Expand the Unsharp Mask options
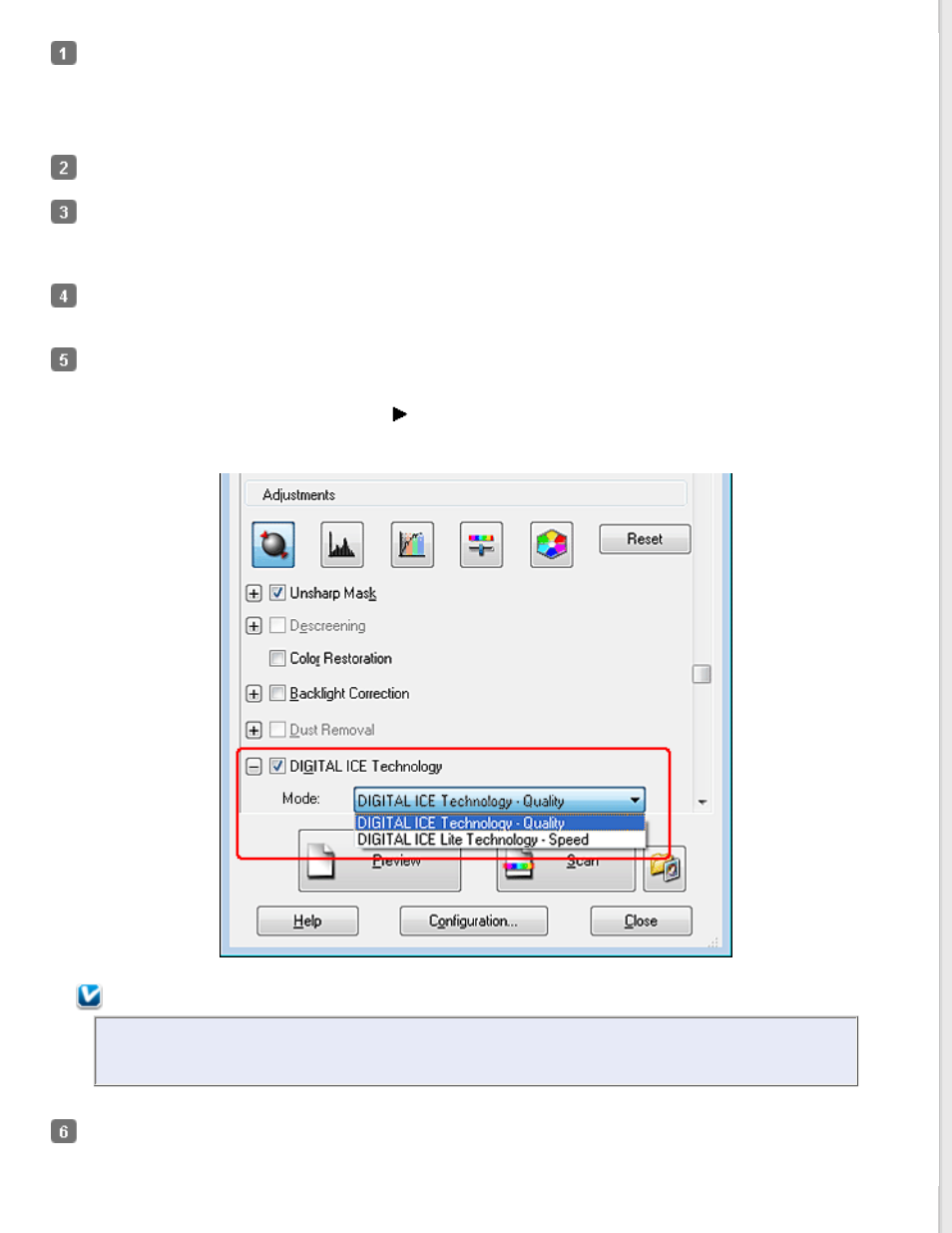The width and height of the screenshot is (952, 1233). 253,593
